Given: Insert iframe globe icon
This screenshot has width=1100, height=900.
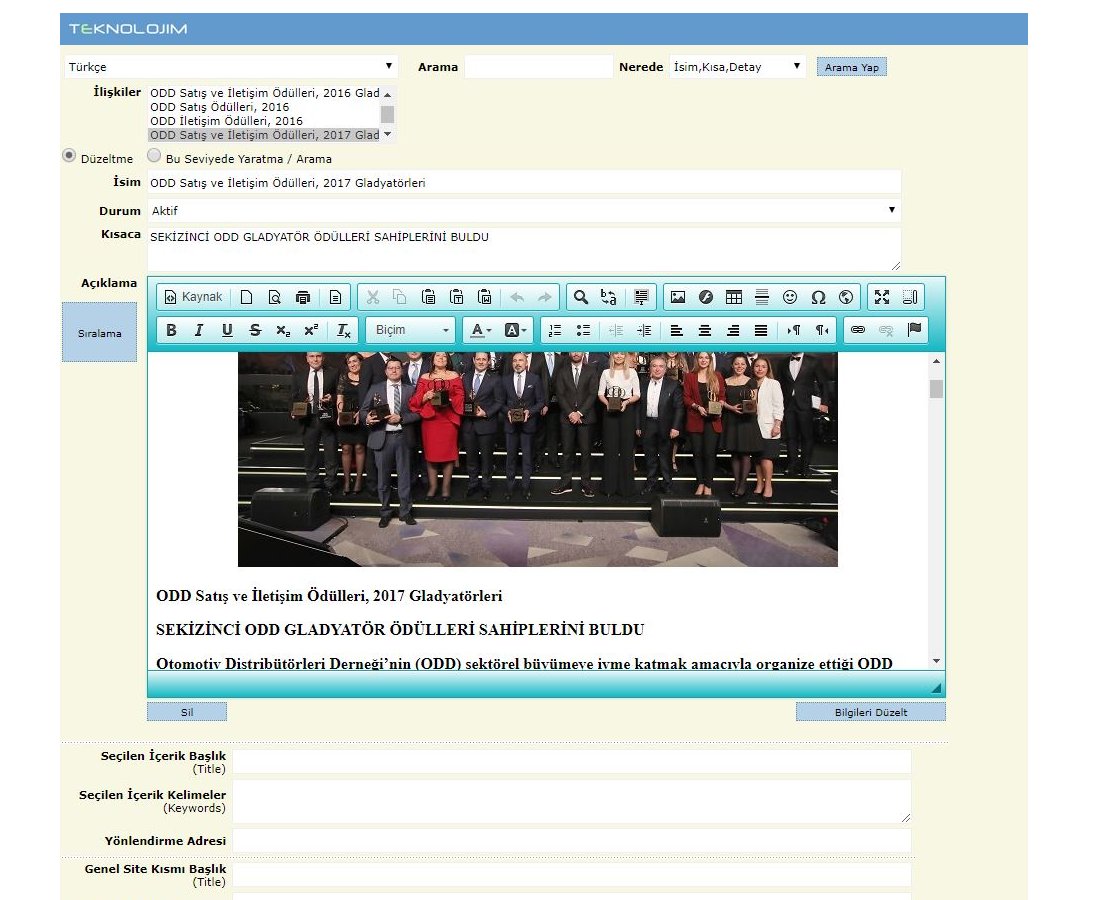Looking at the screenshot, I should (846, 297).
